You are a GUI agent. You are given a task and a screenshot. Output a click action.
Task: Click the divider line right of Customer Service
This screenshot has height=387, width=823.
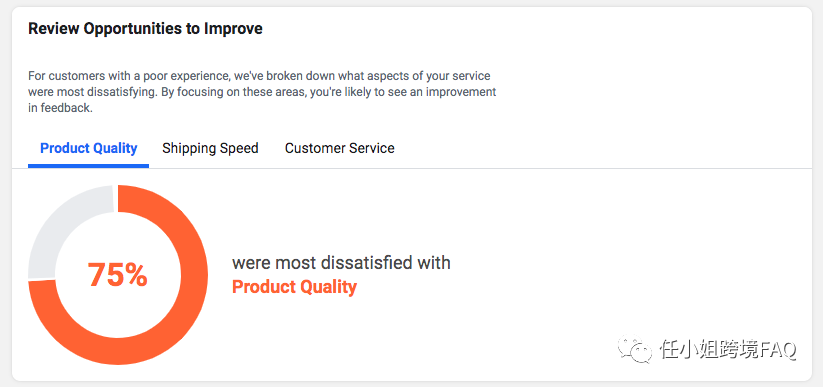click(604, 168)
